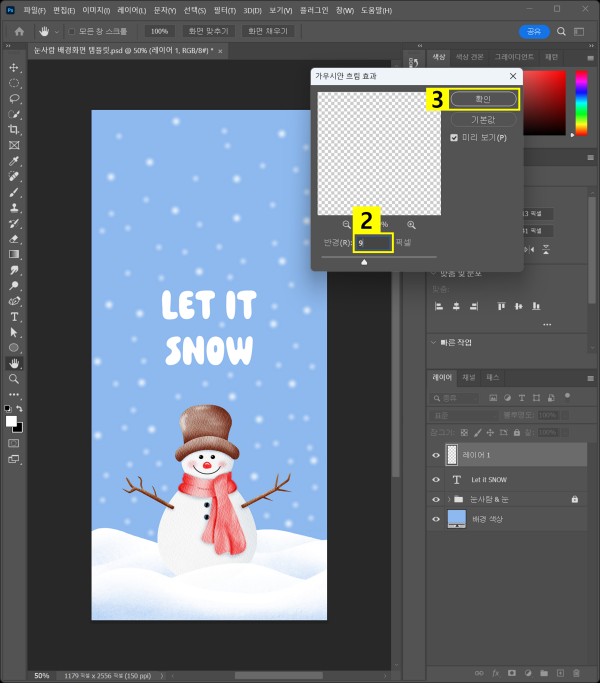The image size is (600, 683).
Task: Select the Pen tool
Action: tap(14, 301)
